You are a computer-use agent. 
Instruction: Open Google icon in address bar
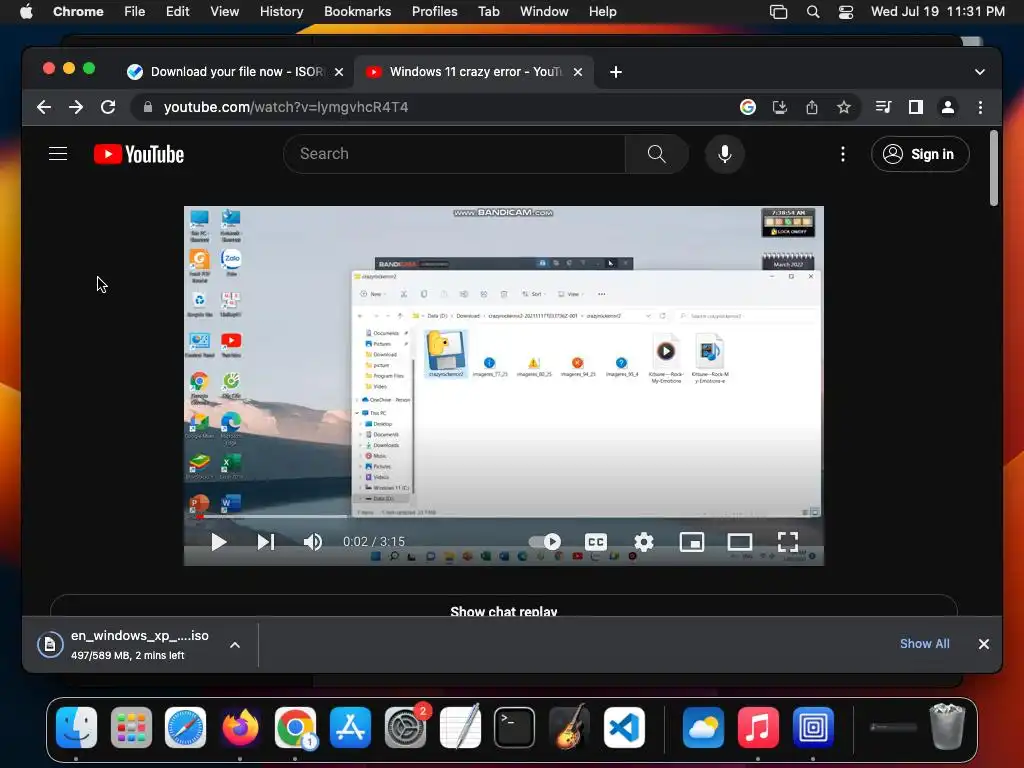pos(748,107)
